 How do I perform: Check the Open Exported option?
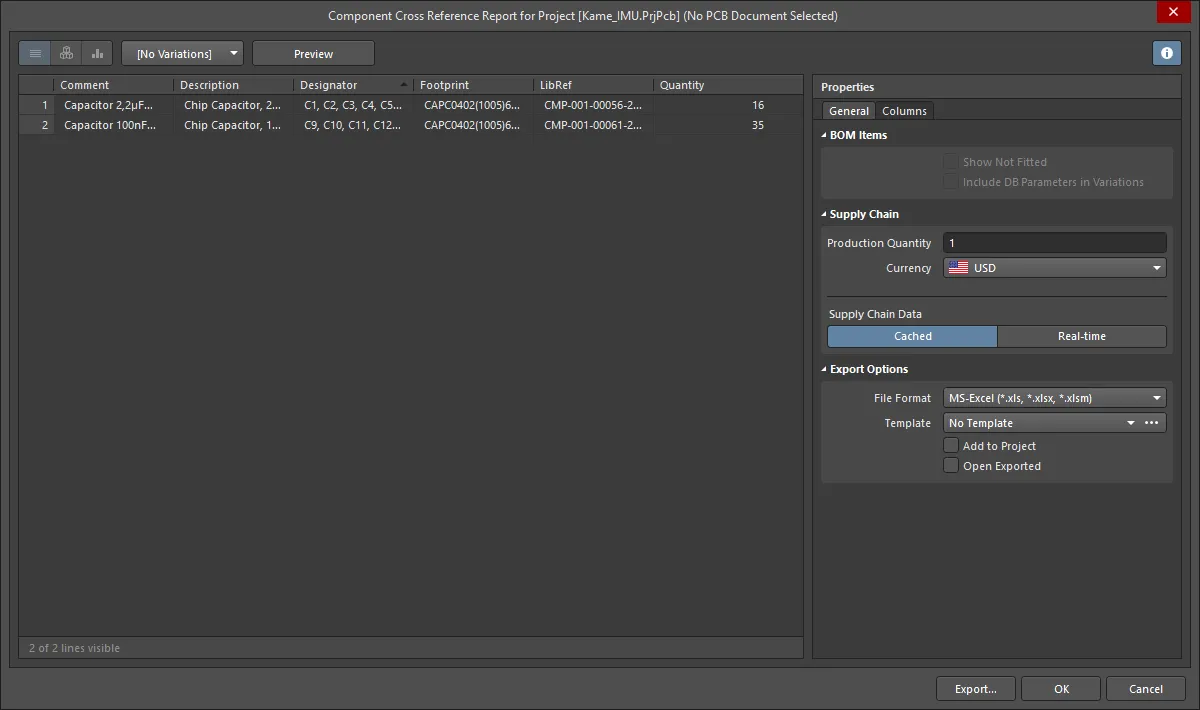point(951,466)
